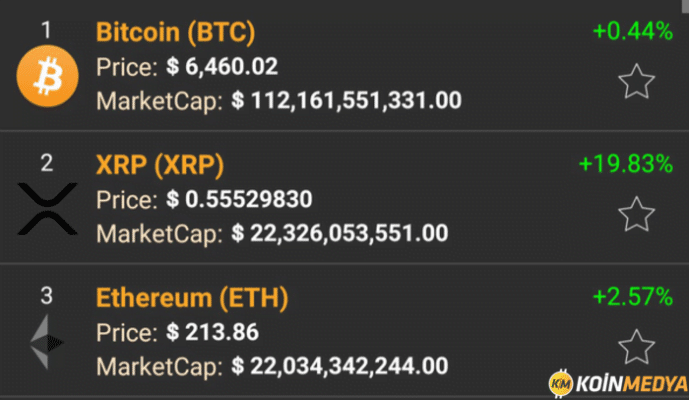
Task: Click Ethereum's +2.57% change
Action: (632, 296)
